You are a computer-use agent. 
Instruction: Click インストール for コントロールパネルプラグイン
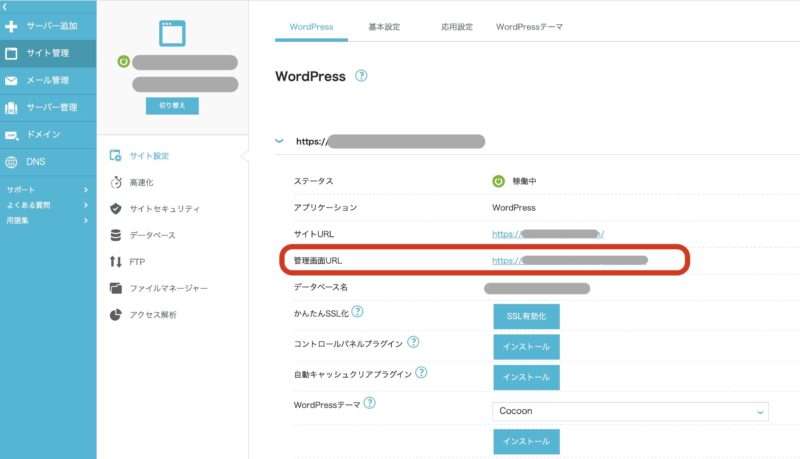tap(526, 347)
